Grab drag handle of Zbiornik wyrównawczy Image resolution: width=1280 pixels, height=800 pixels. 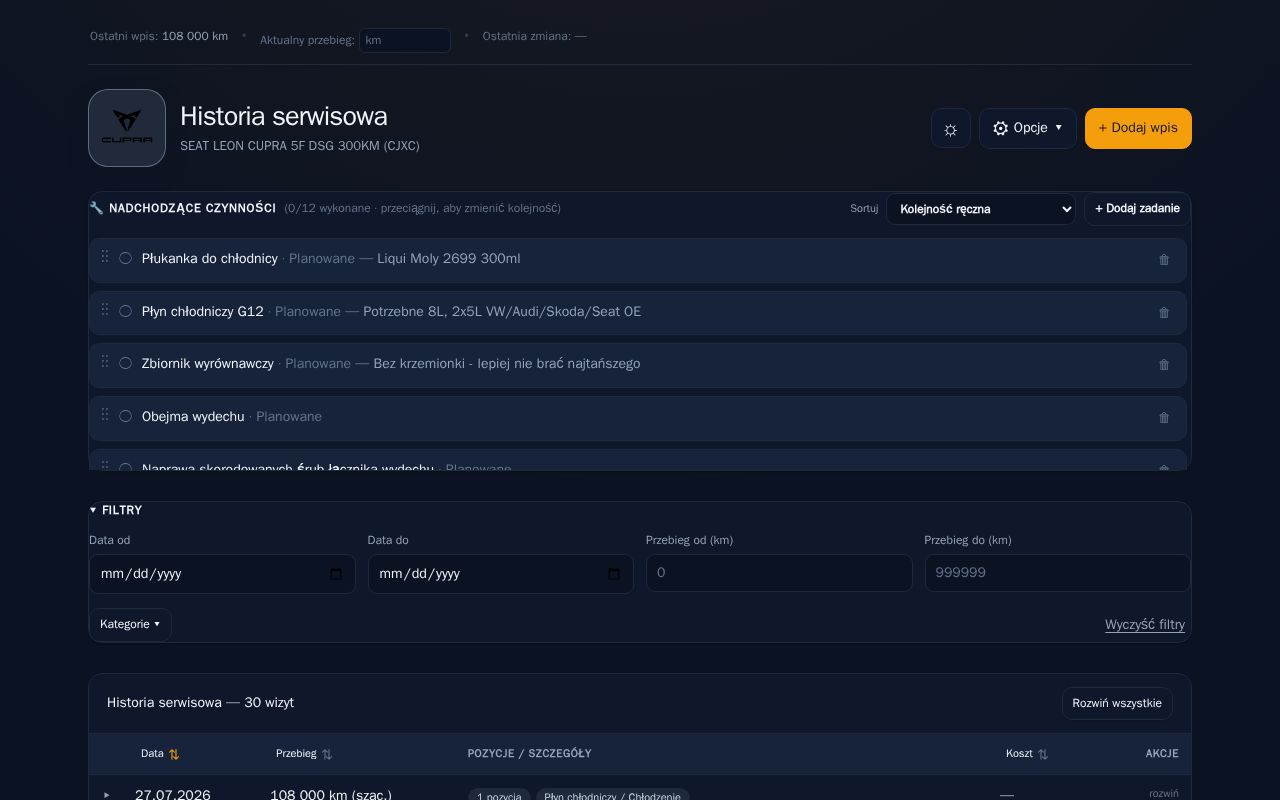pyautogui.click(x=104, y=362)
